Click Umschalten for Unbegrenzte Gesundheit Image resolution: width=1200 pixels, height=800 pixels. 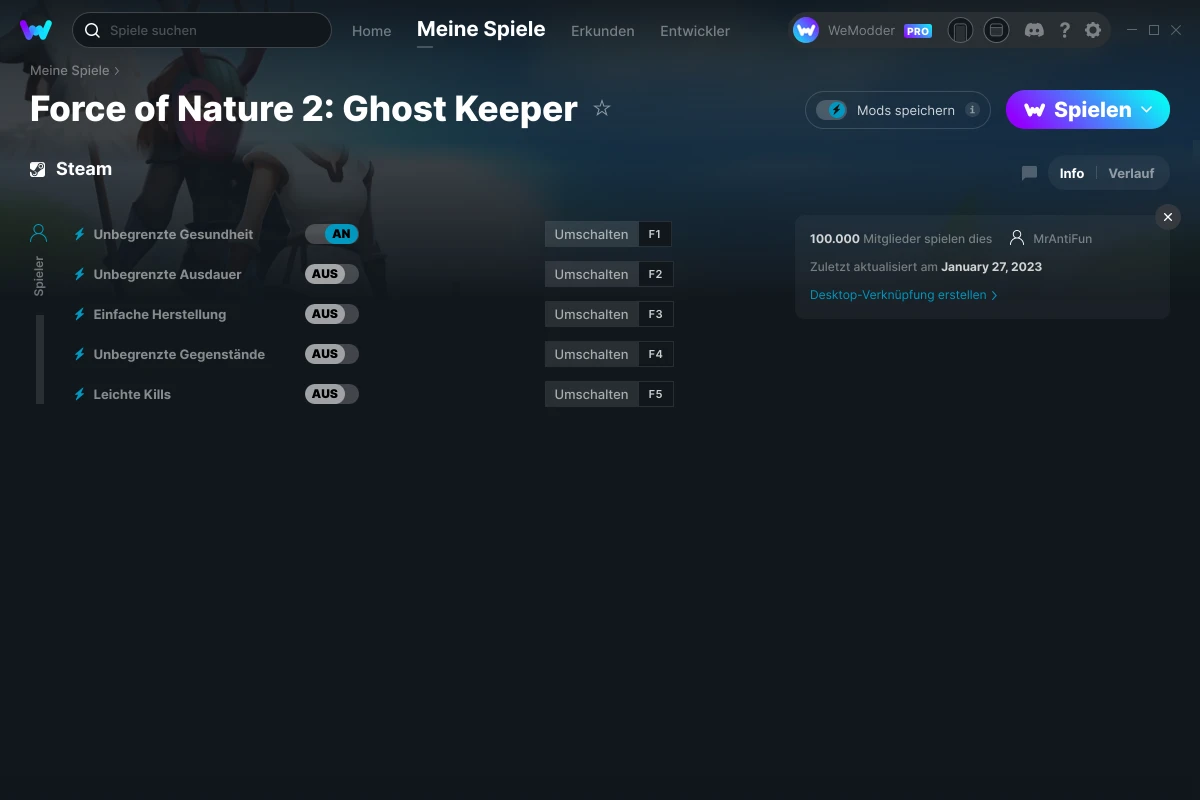pyautogui.click(x=591, y=234)
